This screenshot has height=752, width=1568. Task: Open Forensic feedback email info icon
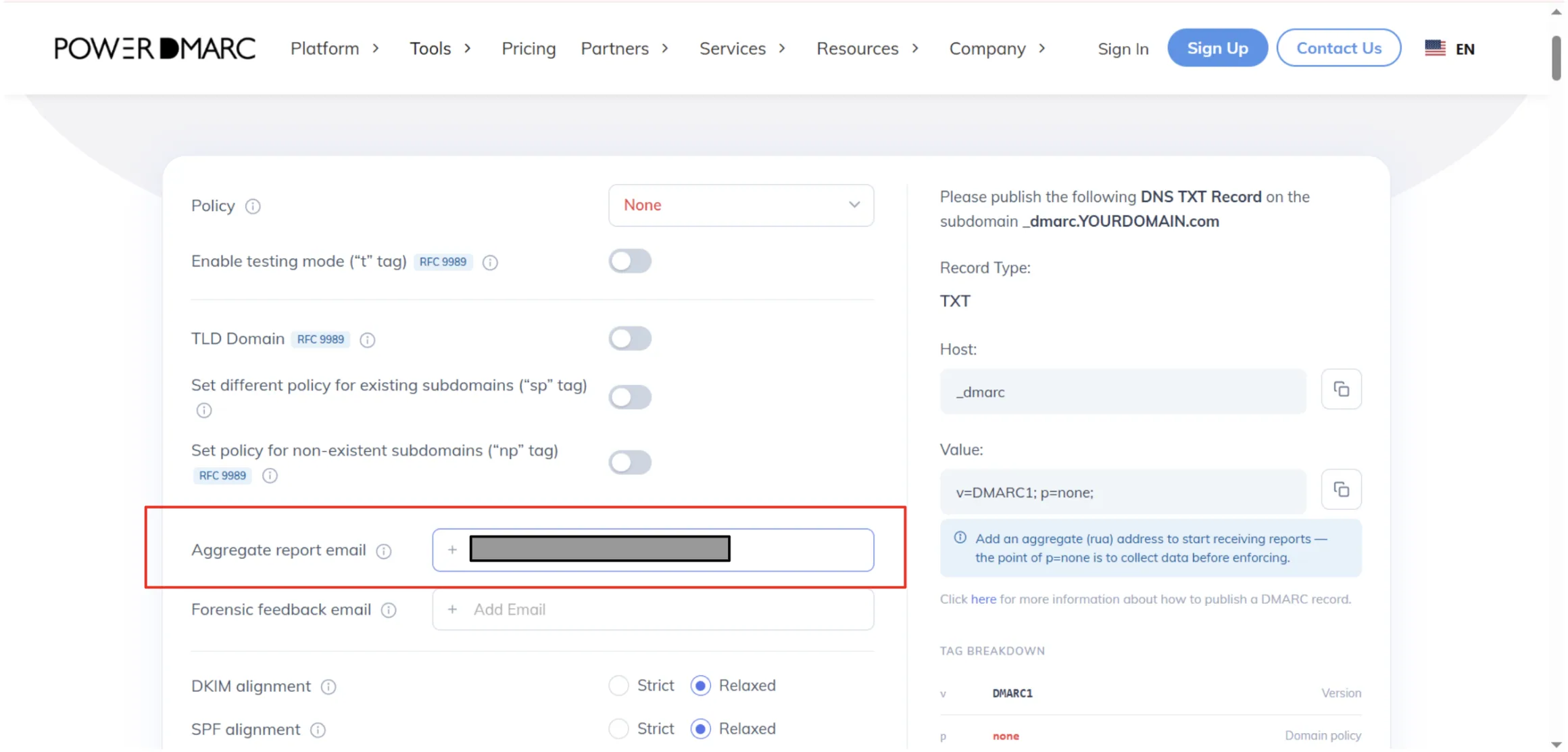pyautogui.click(x=389, y=611)
